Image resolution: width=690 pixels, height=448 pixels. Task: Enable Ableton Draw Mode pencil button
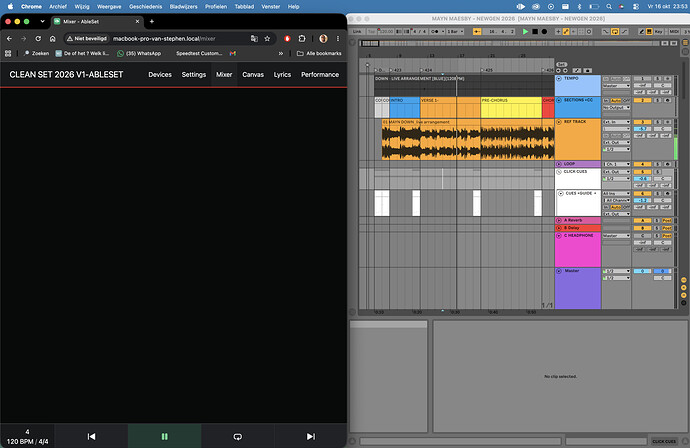point(642,32)
